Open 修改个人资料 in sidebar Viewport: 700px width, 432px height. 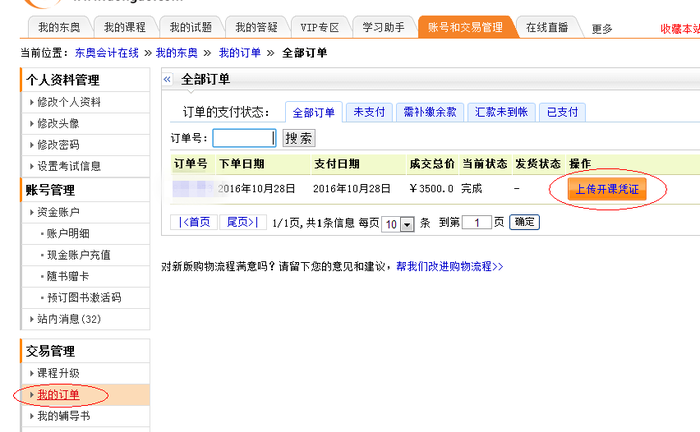tap(68, 102)
